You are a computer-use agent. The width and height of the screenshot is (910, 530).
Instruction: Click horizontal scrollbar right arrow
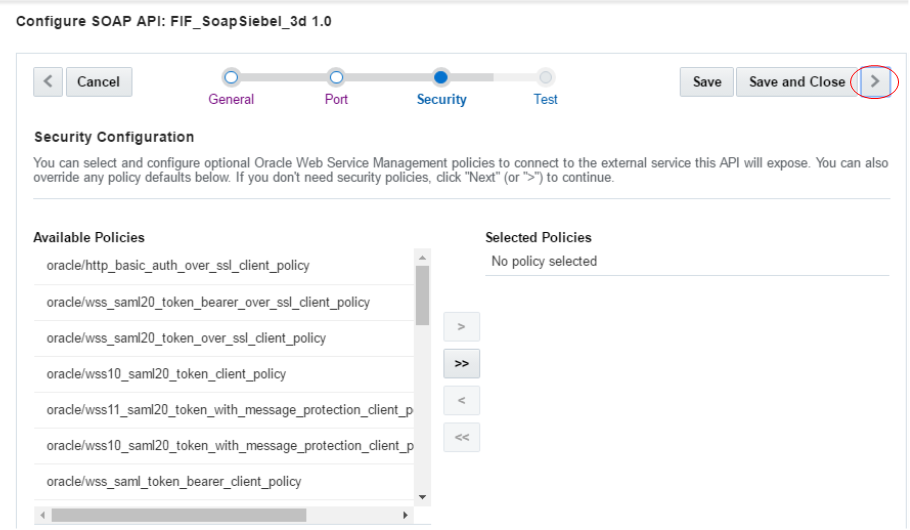tap(405, 515)
